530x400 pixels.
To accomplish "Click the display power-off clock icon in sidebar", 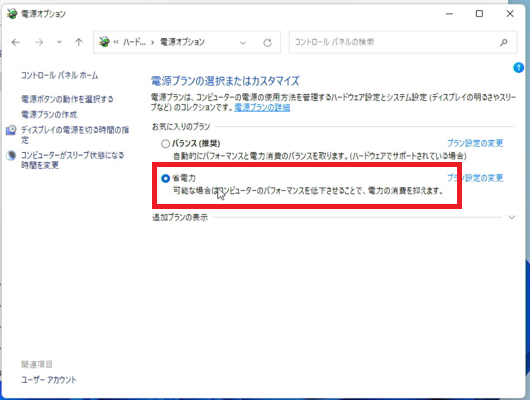I will (11, 130).
